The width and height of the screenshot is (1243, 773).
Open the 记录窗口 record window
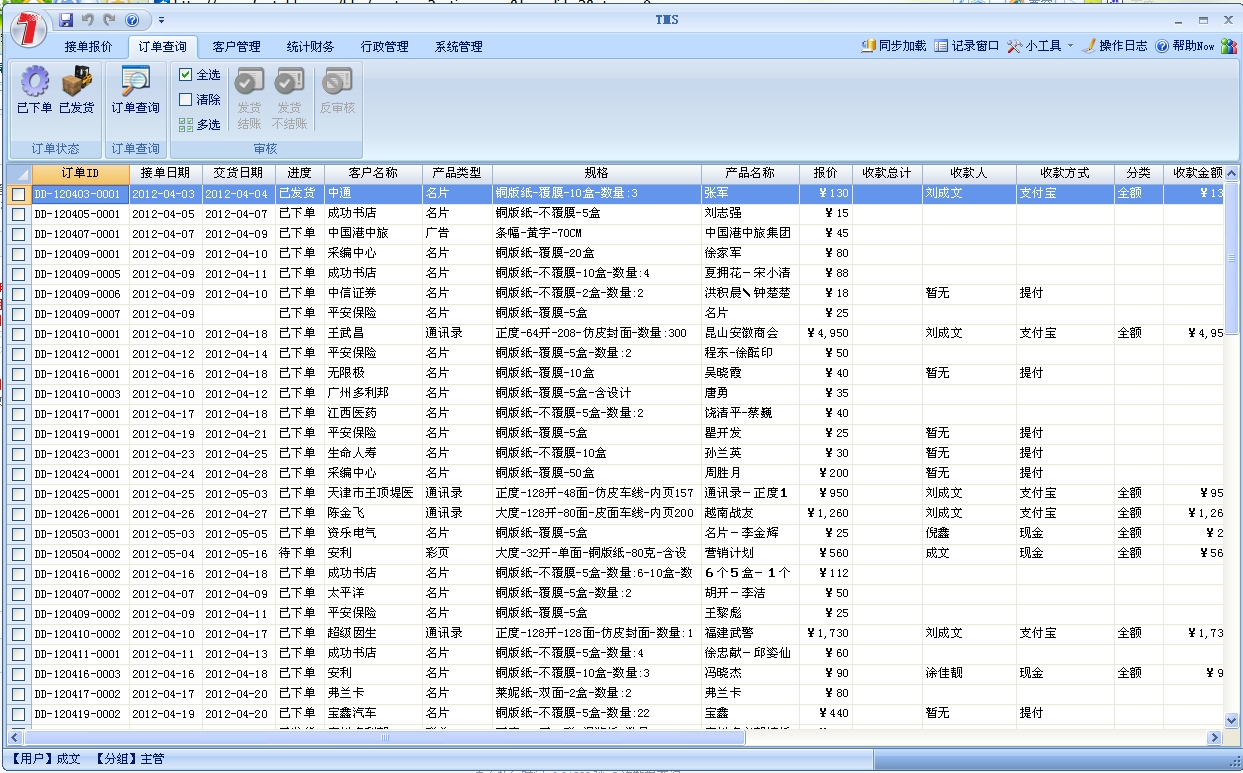coord(966,46)
